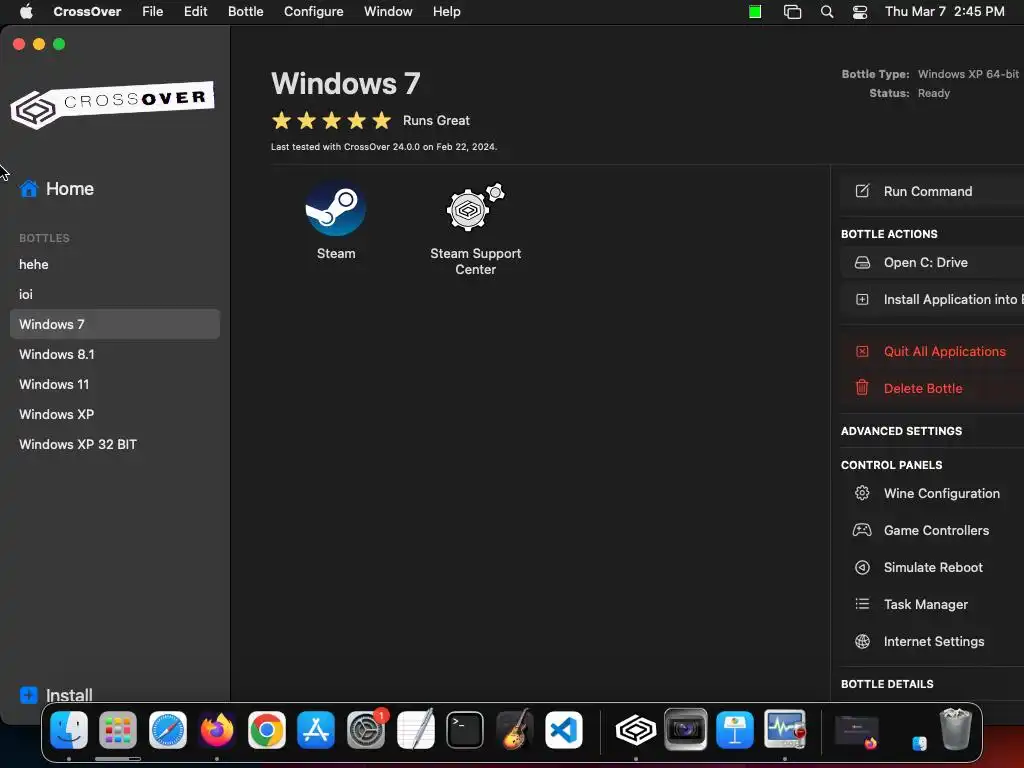1024x768 pixels.
Task: Select the Windows 8.1 bottle
Action: tap(115, 354)
